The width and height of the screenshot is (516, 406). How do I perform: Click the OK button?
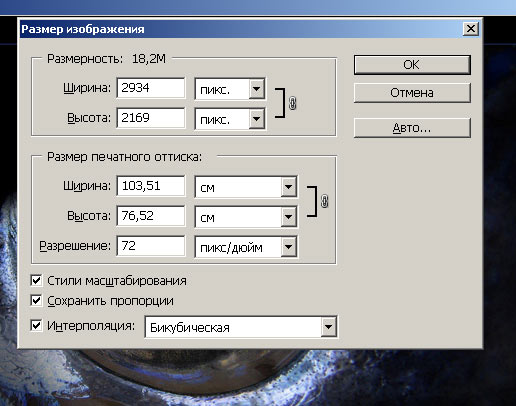click(x=412, y=65)
